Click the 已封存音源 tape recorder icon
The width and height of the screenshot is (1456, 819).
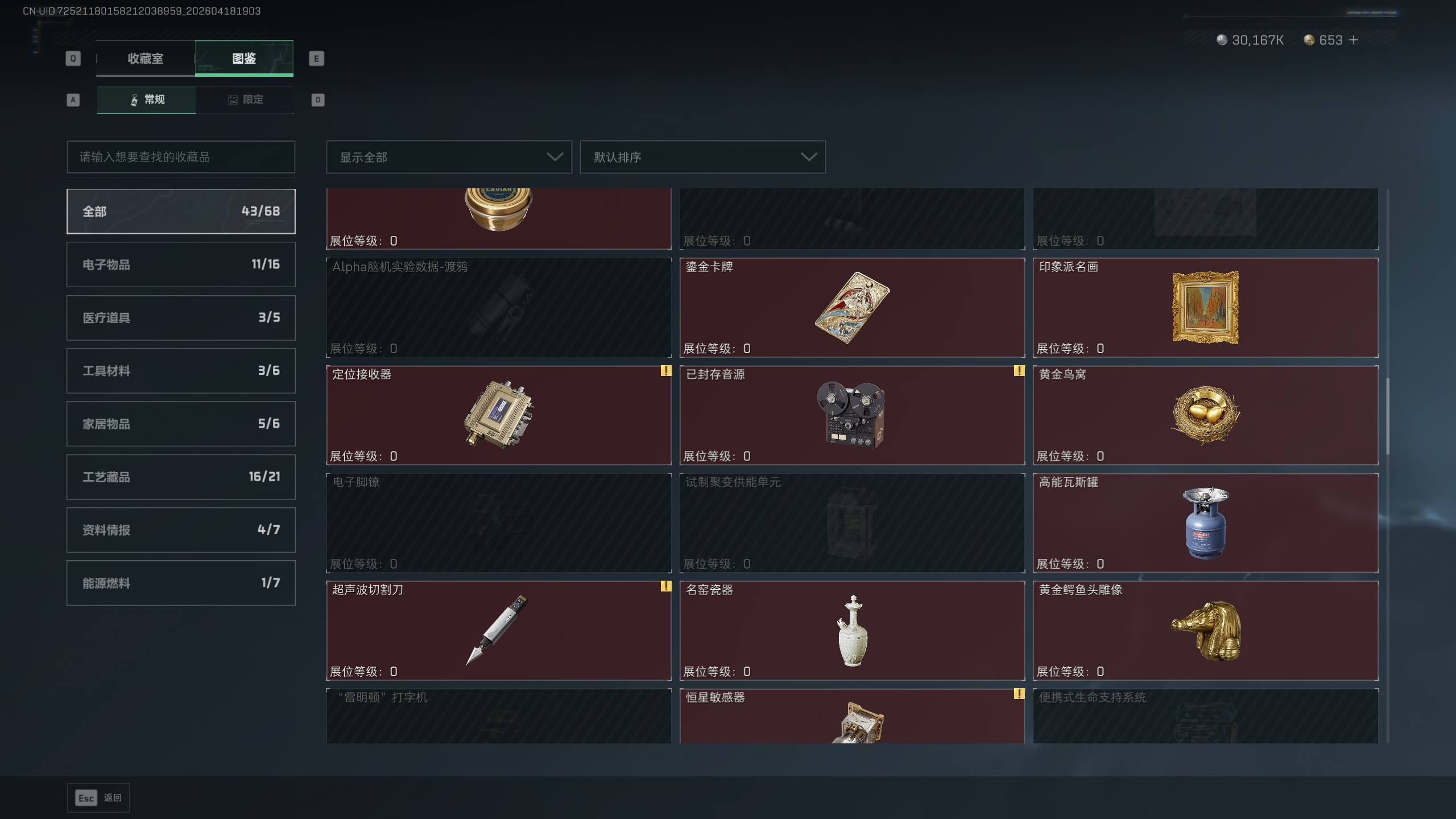[851, 415]
